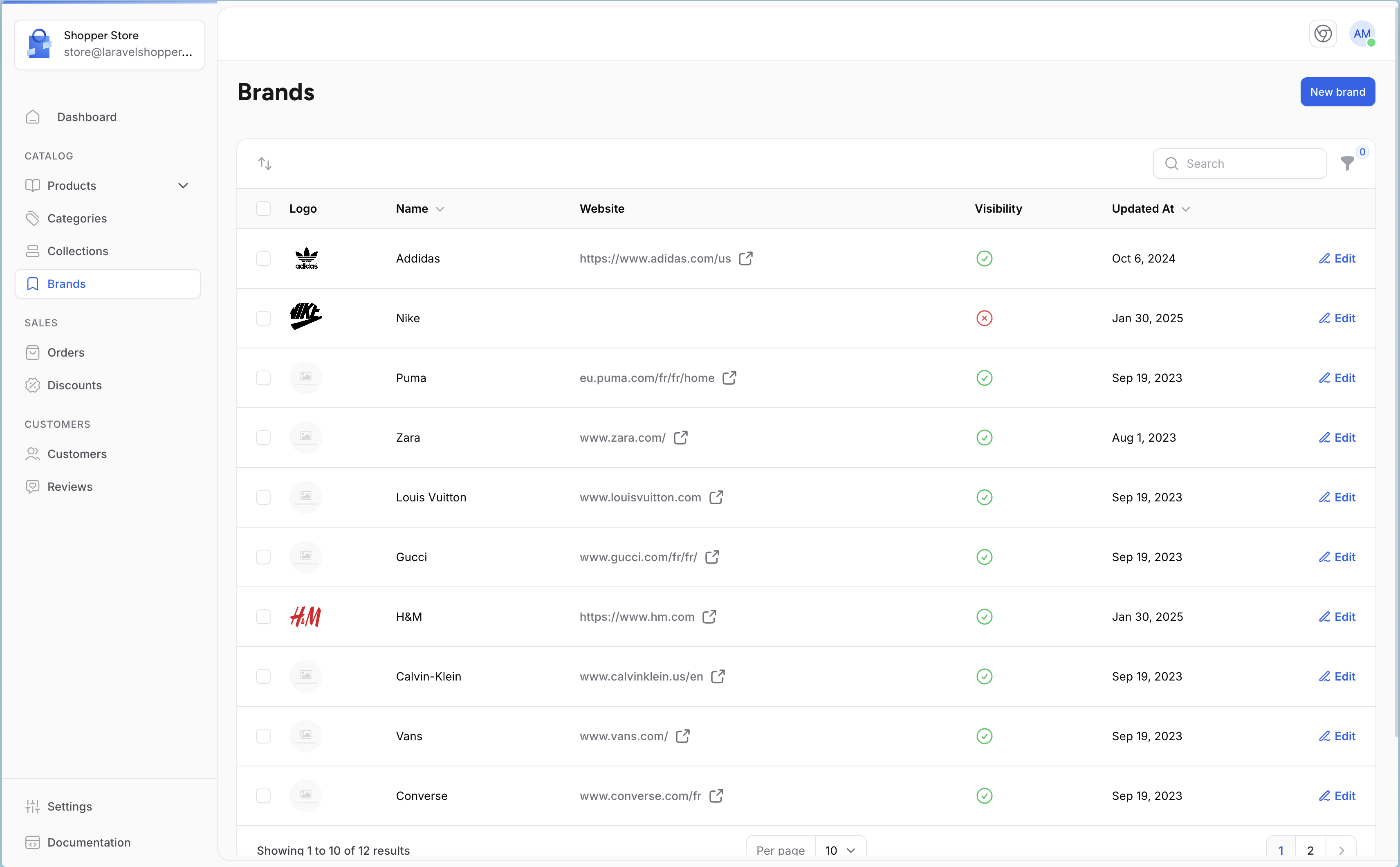Open Adidas website external link icon

tap(745, 258)
